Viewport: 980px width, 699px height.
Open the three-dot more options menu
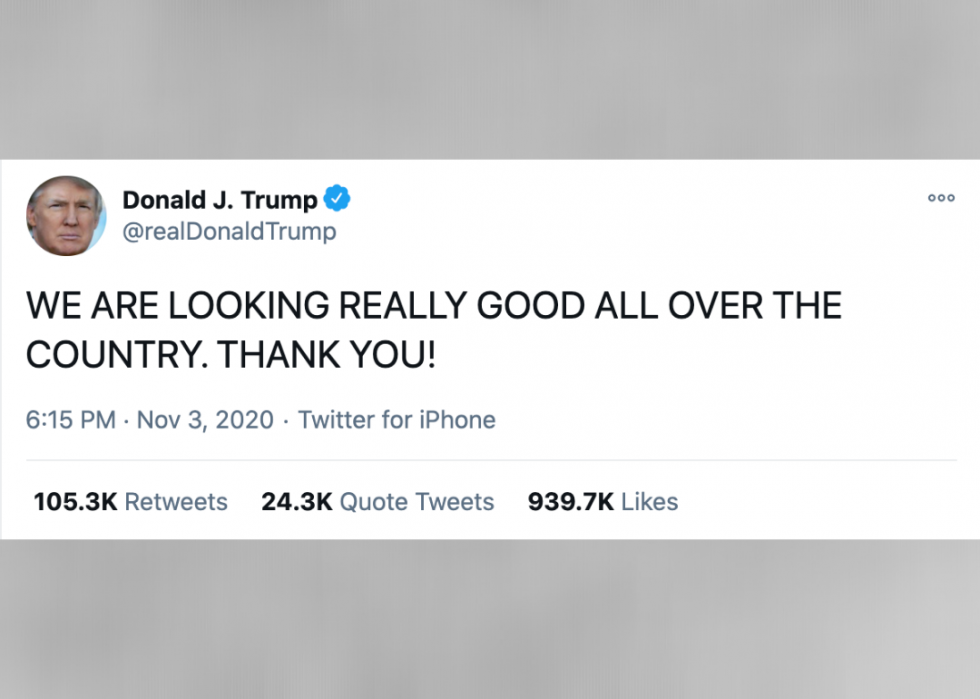[x=941, y=198]
